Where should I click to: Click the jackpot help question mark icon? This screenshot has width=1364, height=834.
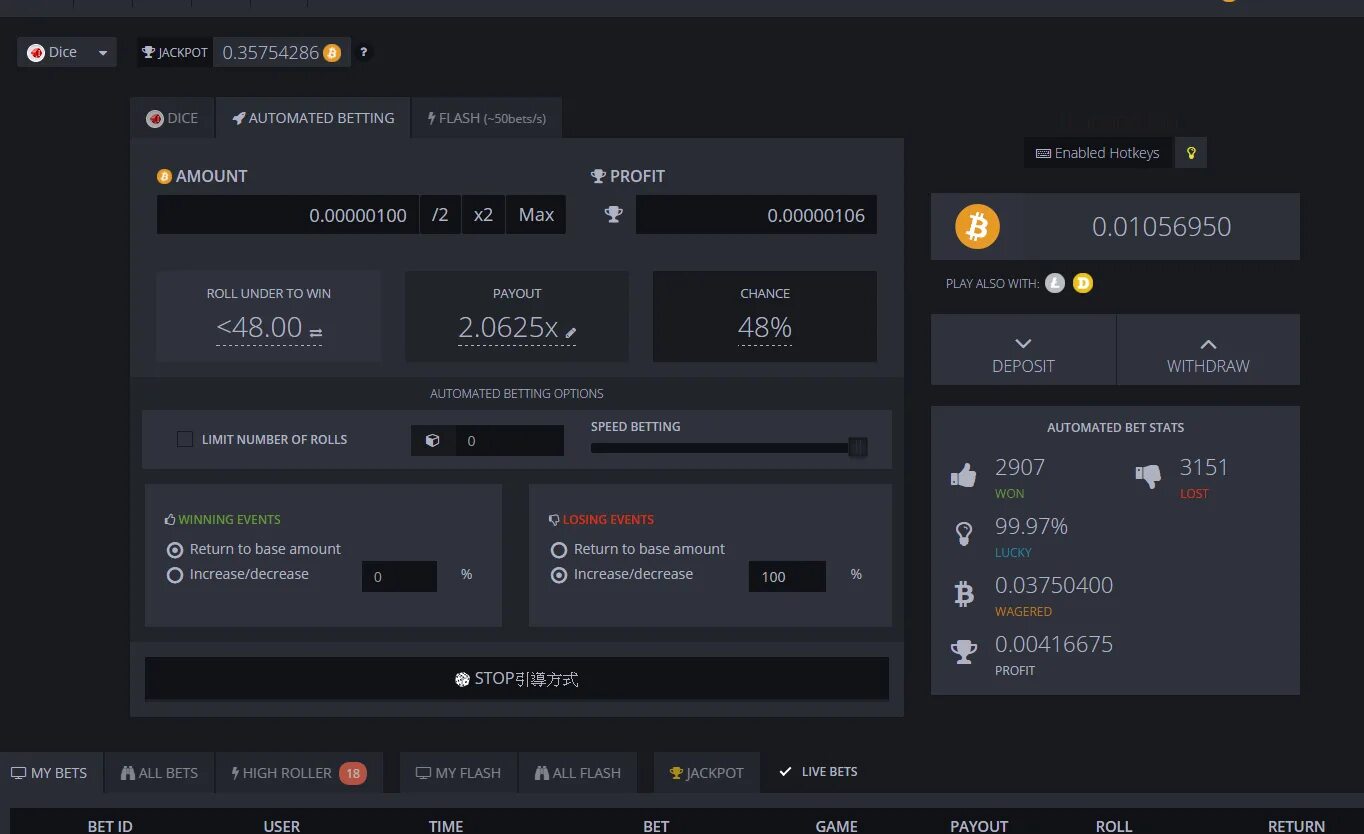click(363, 52)
